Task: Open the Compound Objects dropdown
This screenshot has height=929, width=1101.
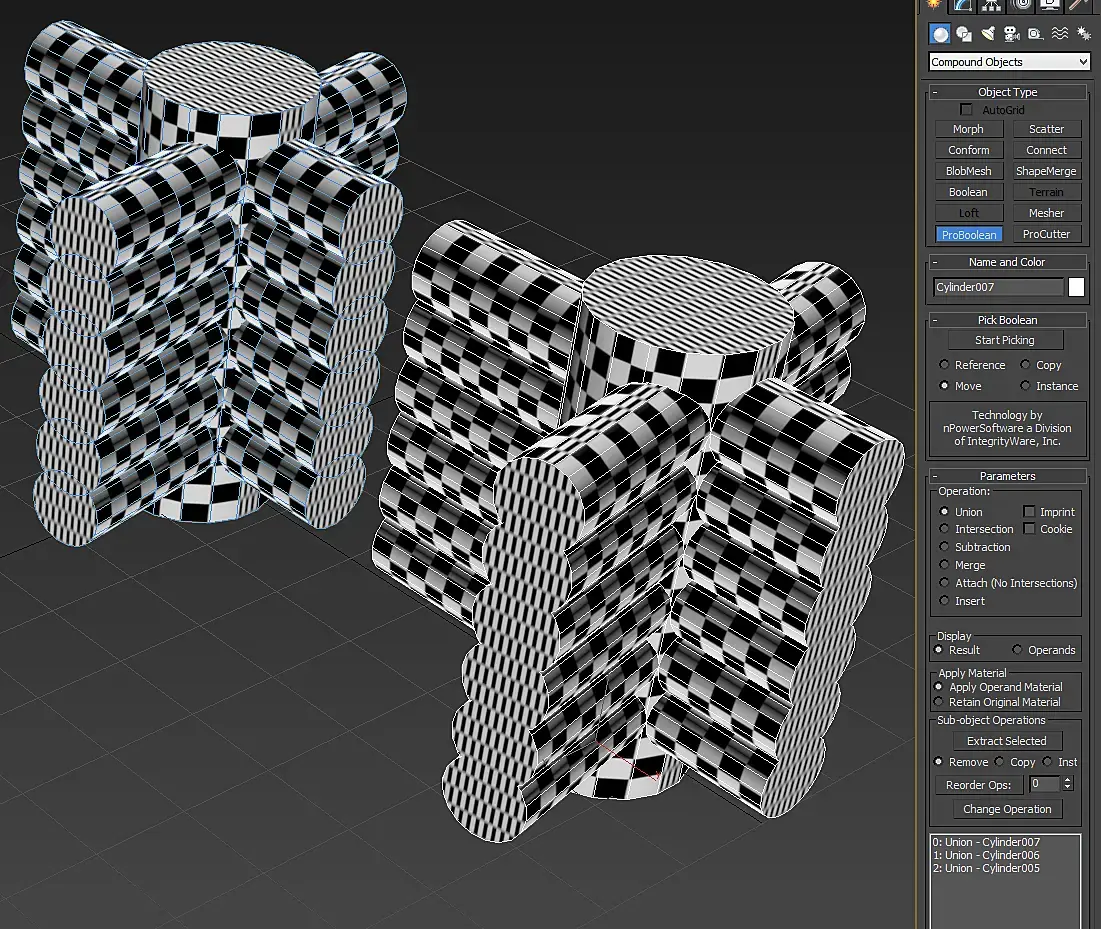Action: pyautogui.click(x=1009, y=62)
